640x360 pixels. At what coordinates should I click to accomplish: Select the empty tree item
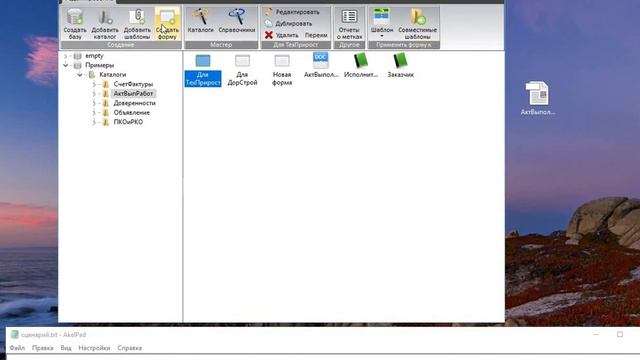pyautogui.click(x=94, y=56)
